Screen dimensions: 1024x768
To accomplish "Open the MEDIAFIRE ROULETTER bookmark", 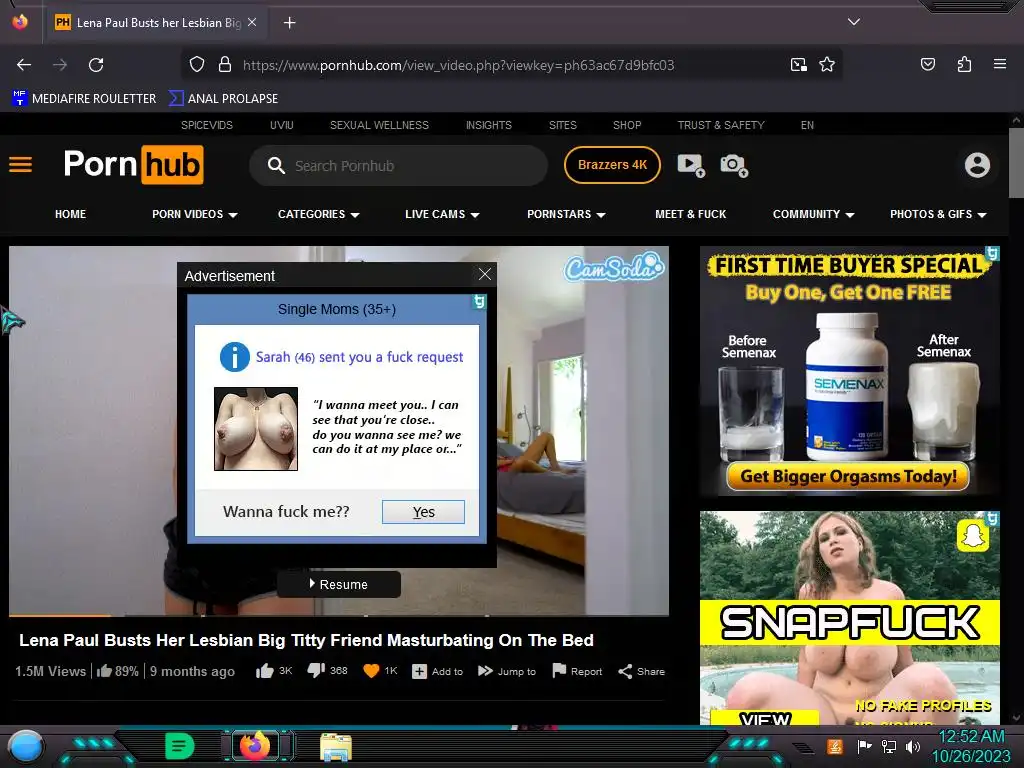I will click(84, 99).
